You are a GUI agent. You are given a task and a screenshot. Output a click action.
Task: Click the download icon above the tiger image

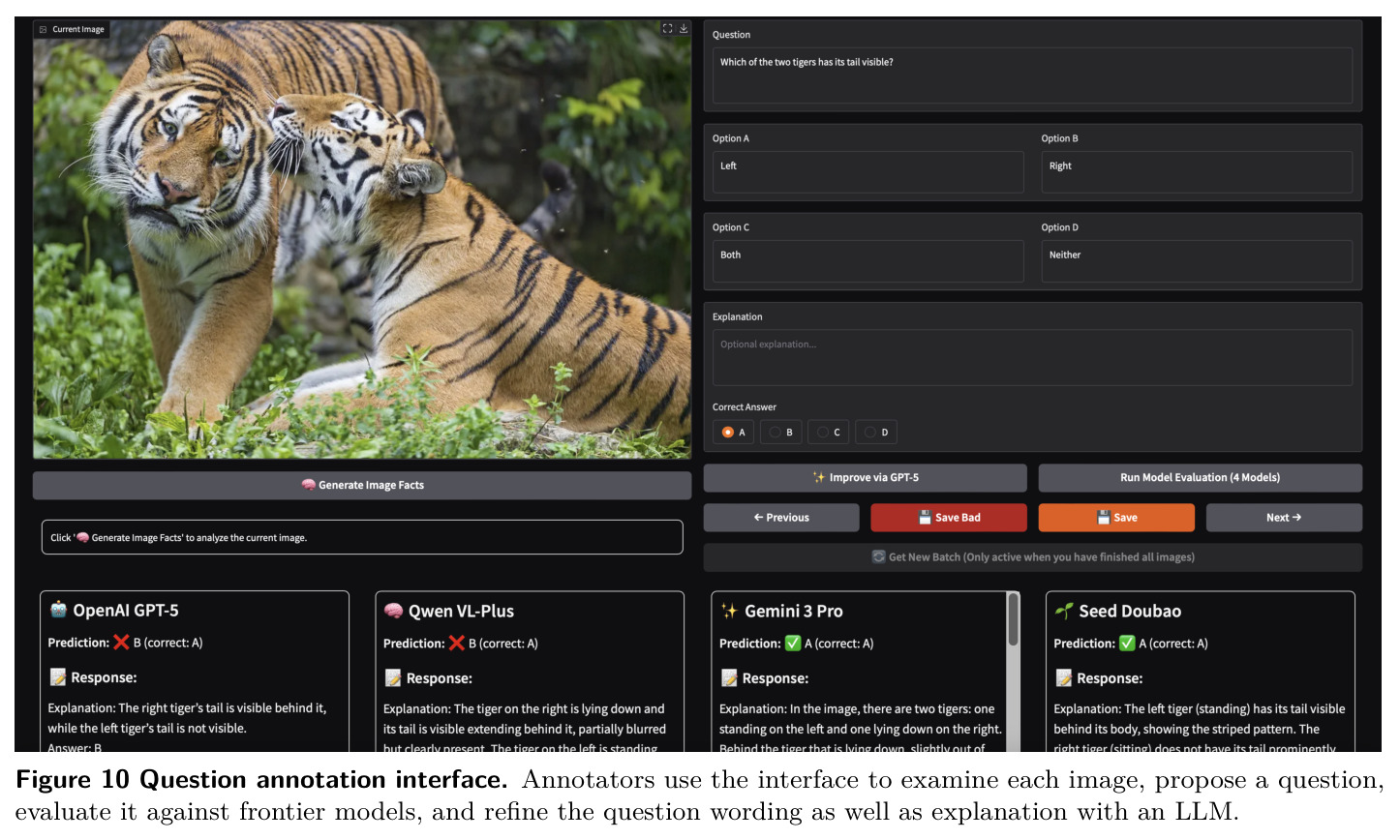coord(684,29)
